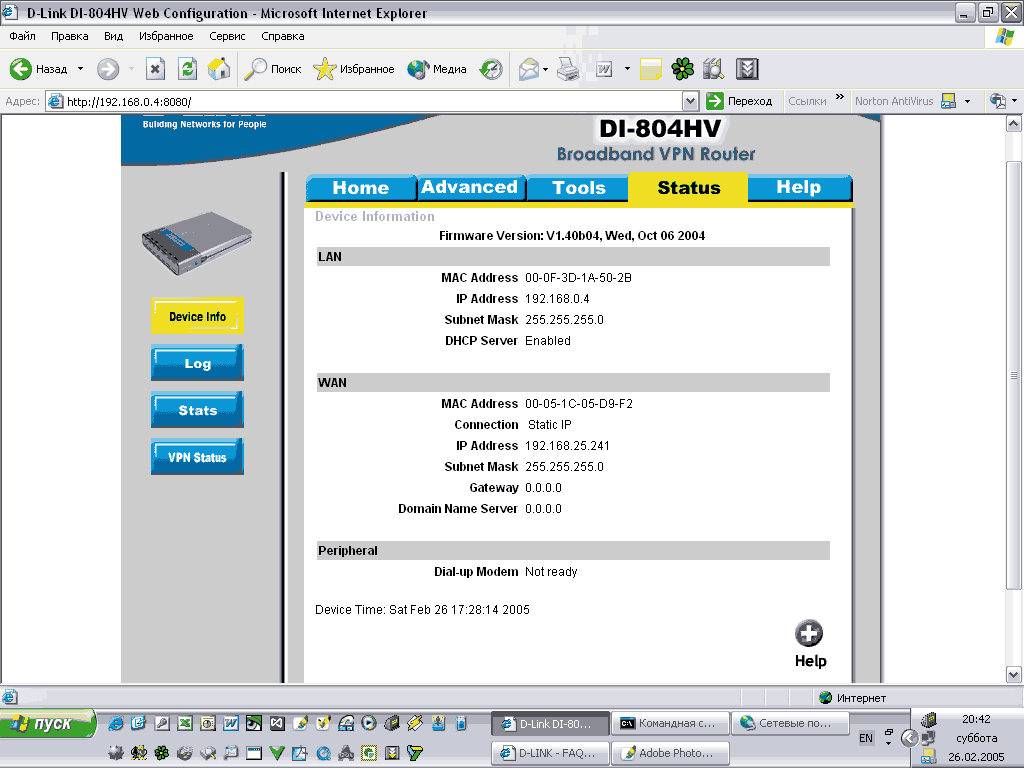
Task: Click the page scrollbar down arrow
Action: (x=1014, y=675)
